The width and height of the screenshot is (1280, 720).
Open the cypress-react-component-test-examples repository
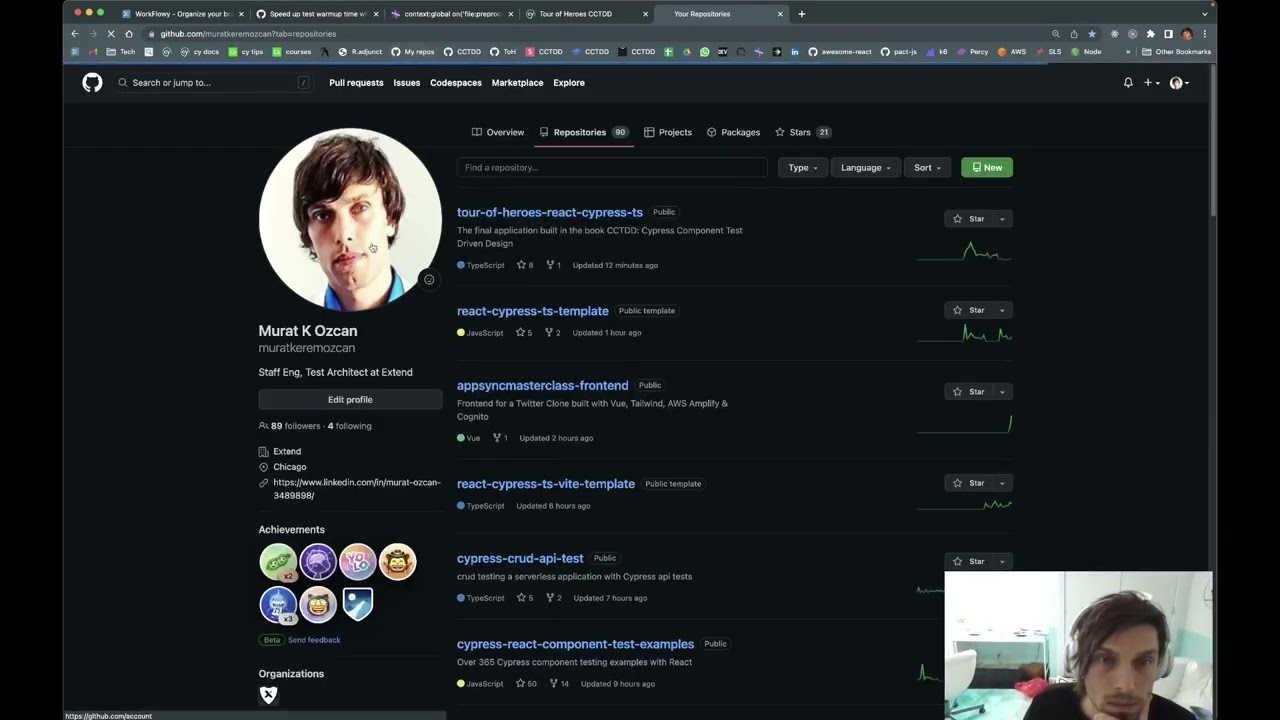[x=575, y=644]
